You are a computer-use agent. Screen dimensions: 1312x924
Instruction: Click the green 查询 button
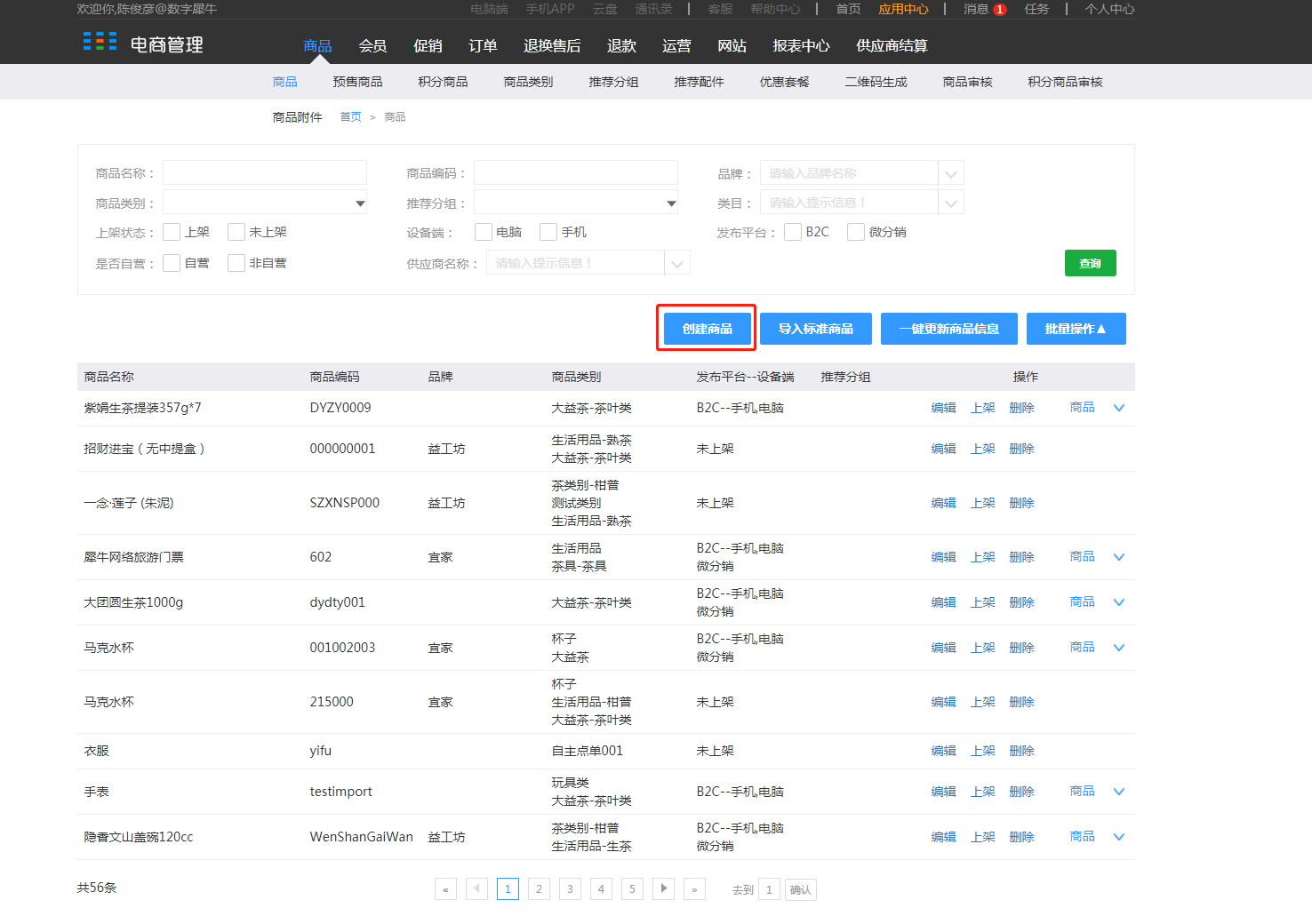point(1091,263)
